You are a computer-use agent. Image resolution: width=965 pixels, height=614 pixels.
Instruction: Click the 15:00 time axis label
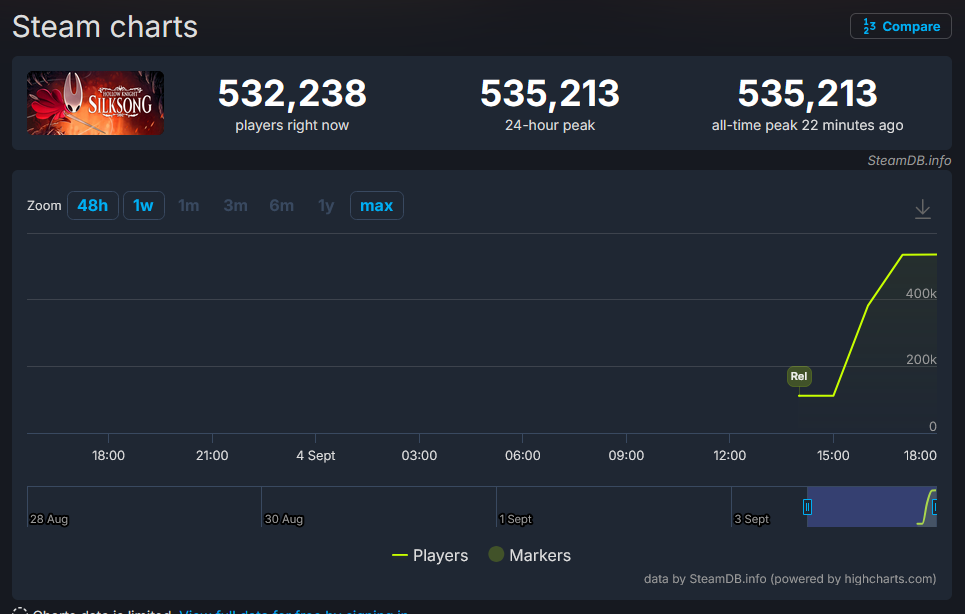[833, 456]
